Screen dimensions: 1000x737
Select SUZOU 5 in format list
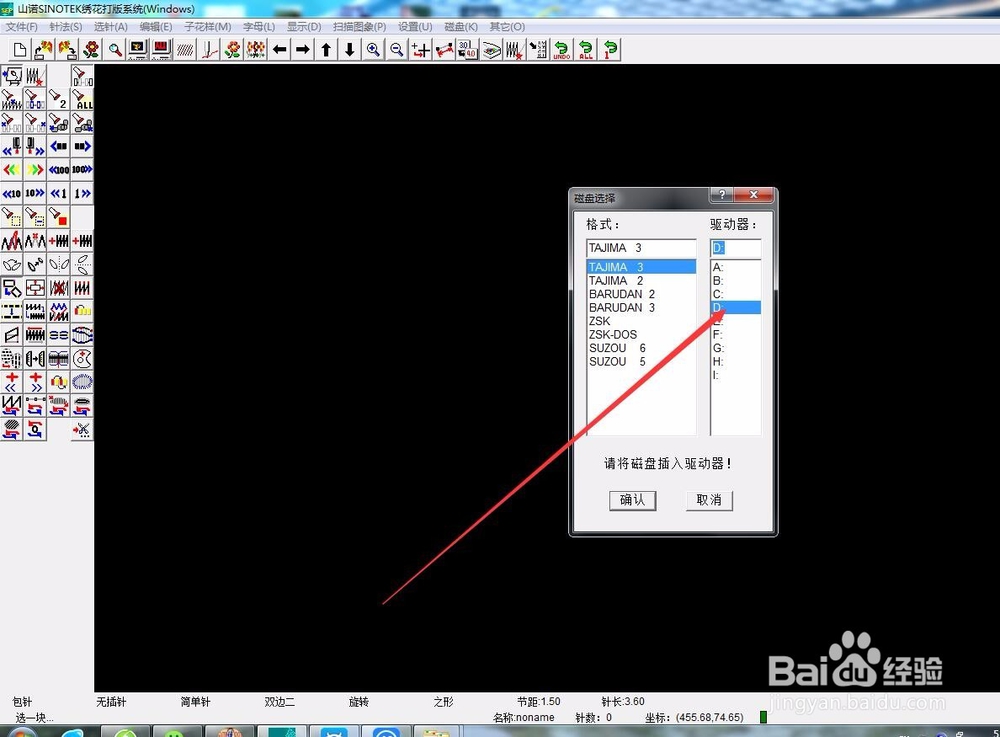pos(641,361)
